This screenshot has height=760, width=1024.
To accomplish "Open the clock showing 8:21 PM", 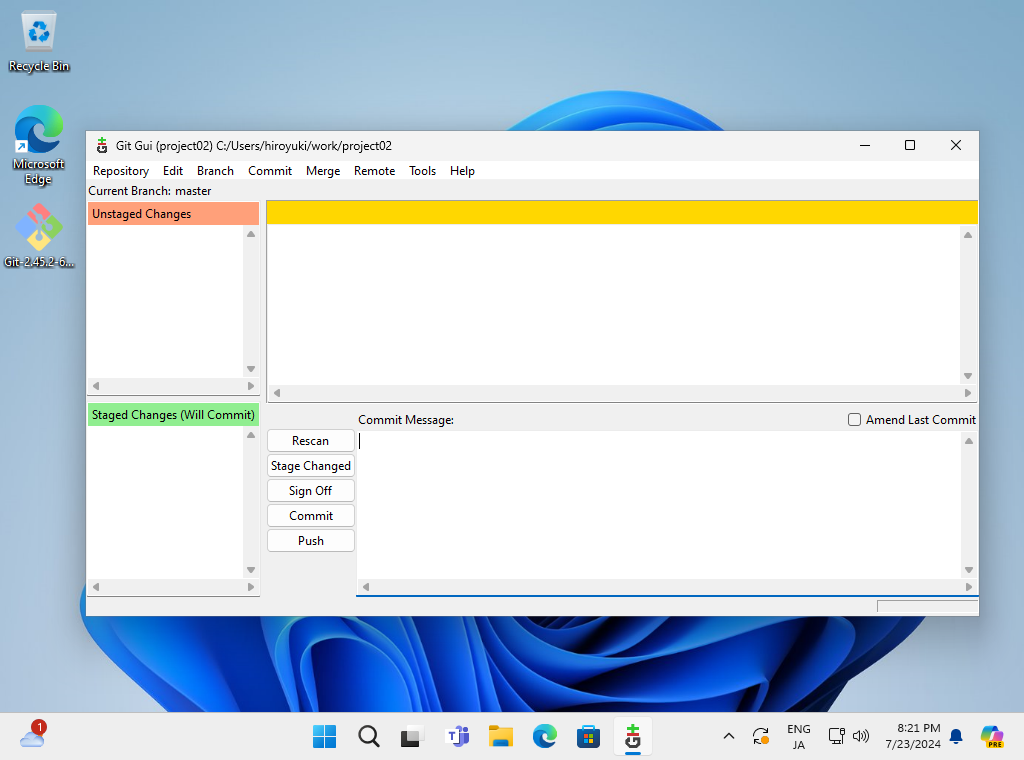I will pos(913,736).
